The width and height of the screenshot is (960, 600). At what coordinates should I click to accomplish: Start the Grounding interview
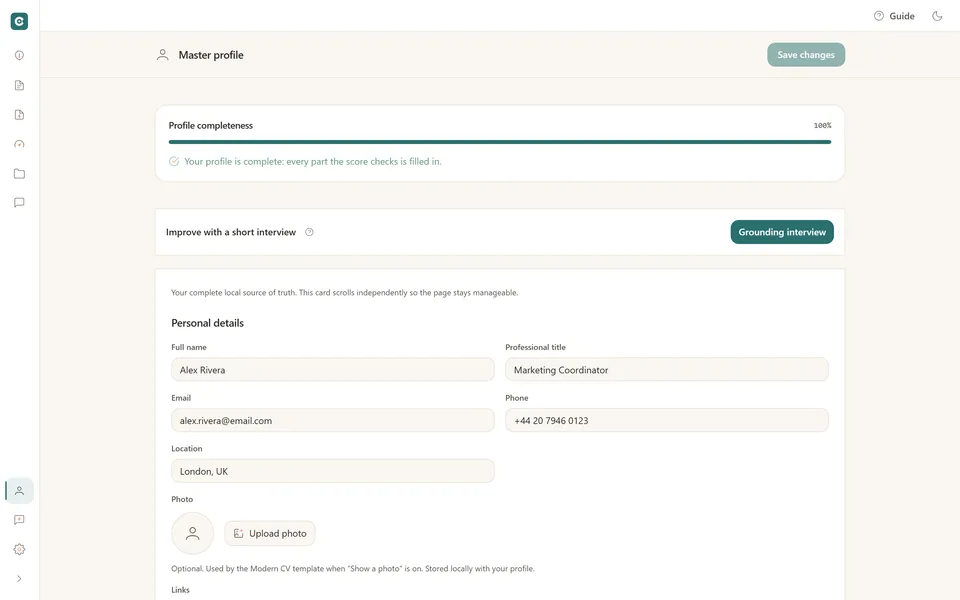(x=782, y=232)
